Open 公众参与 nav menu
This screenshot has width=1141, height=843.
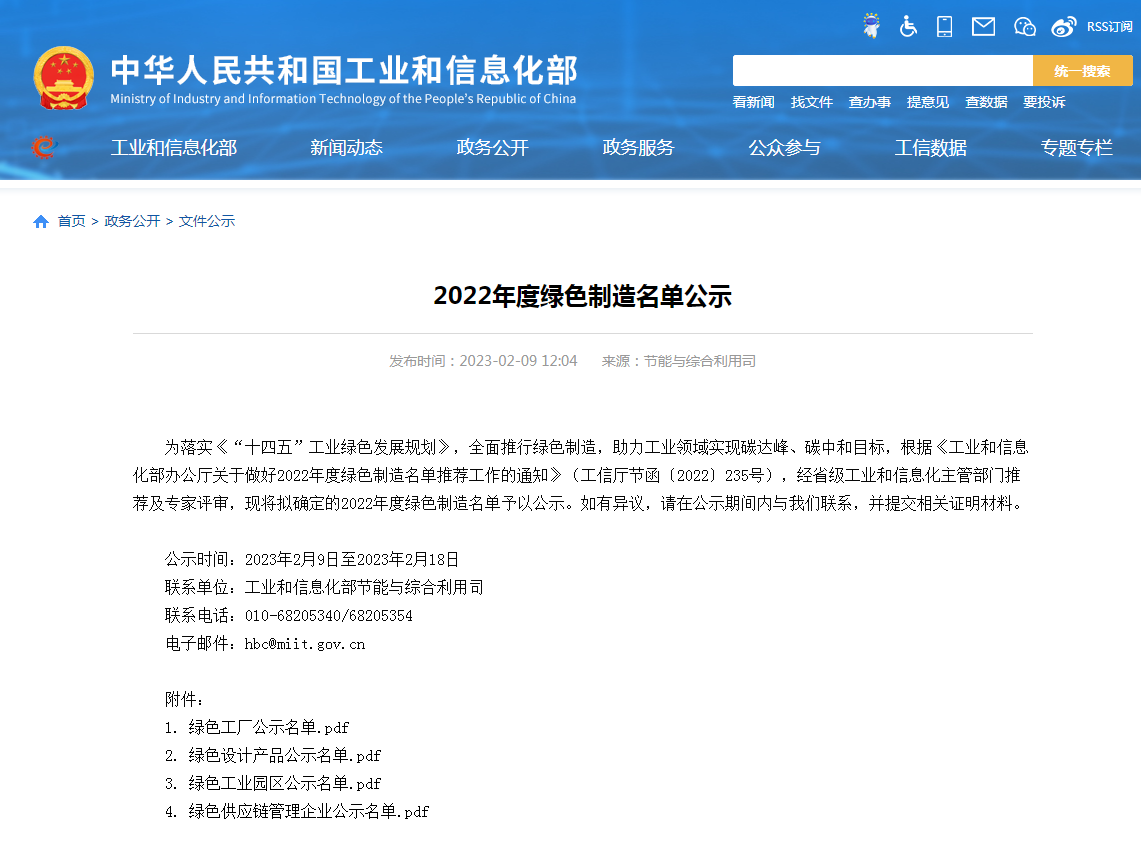point(784,148)
